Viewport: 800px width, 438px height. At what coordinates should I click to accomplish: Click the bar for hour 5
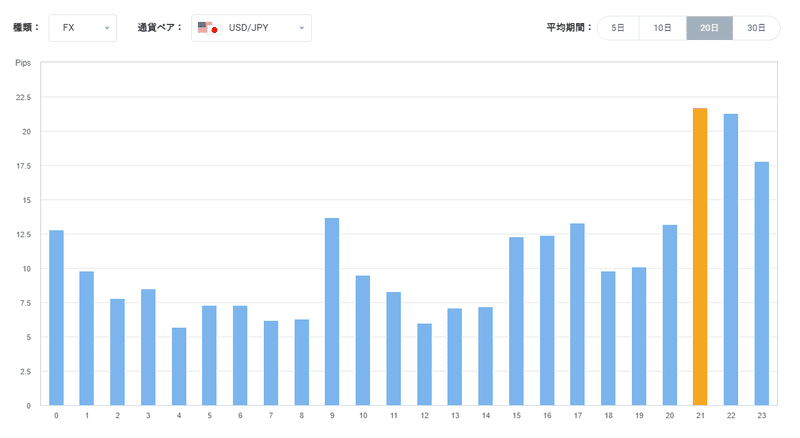click(x=210, y=356)
